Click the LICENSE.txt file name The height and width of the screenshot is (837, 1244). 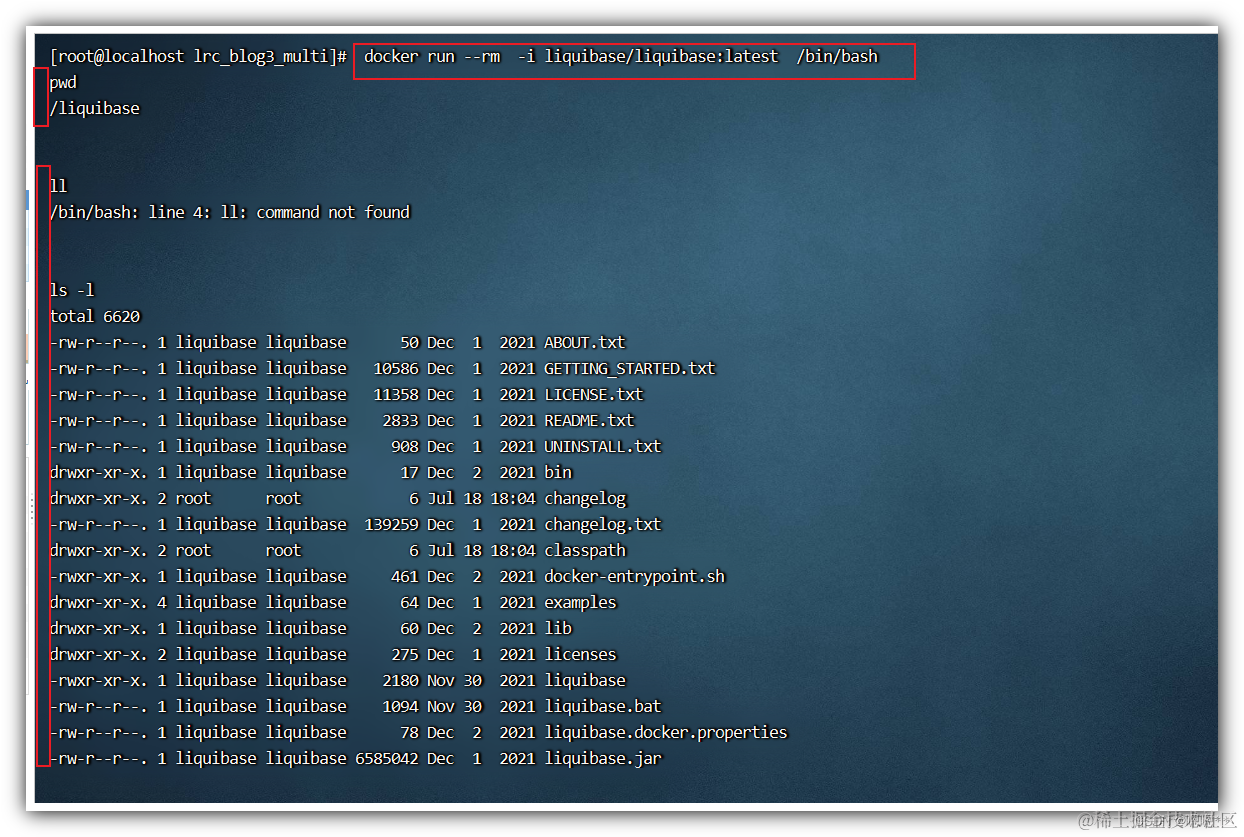click(593, 394)
